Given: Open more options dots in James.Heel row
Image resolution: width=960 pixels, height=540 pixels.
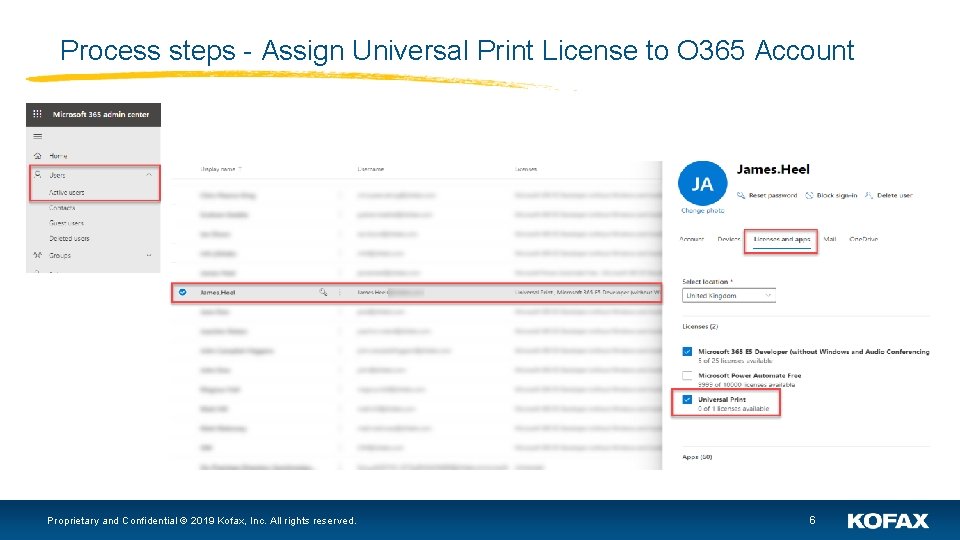Looking at the screenshot, I should (x=340, y=293).
